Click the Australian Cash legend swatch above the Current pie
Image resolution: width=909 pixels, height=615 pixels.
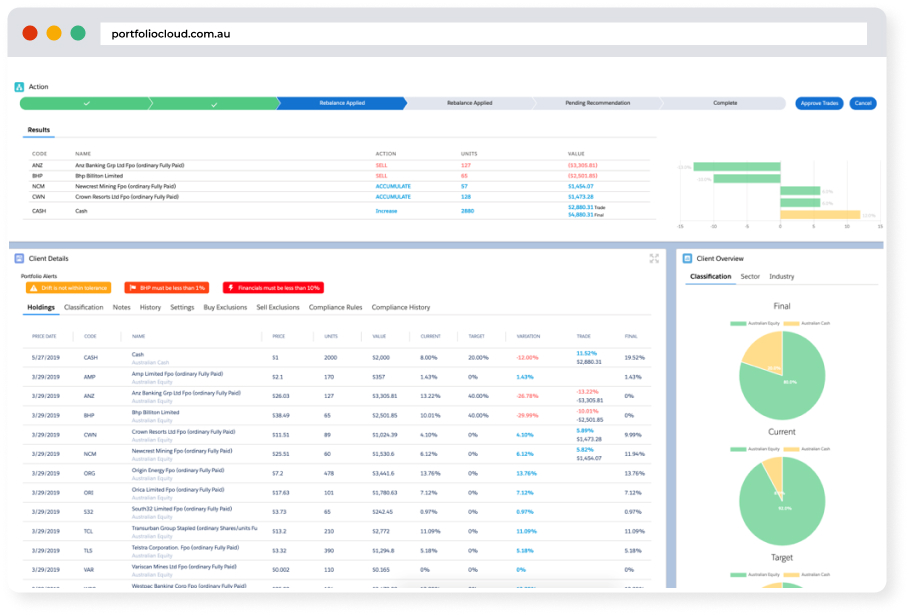pyautogui.click(x=791, y=449)
